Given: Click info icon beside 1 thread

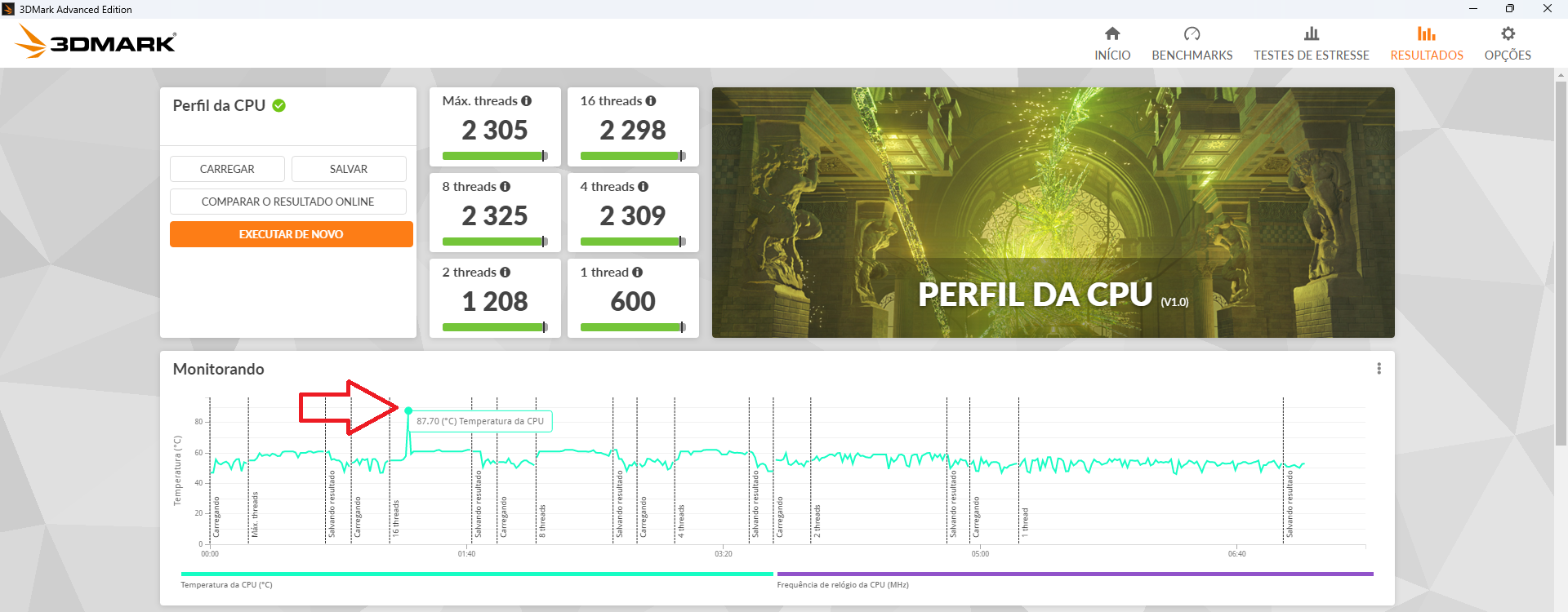Looking at the screenshot, I should tap(638, 273).
